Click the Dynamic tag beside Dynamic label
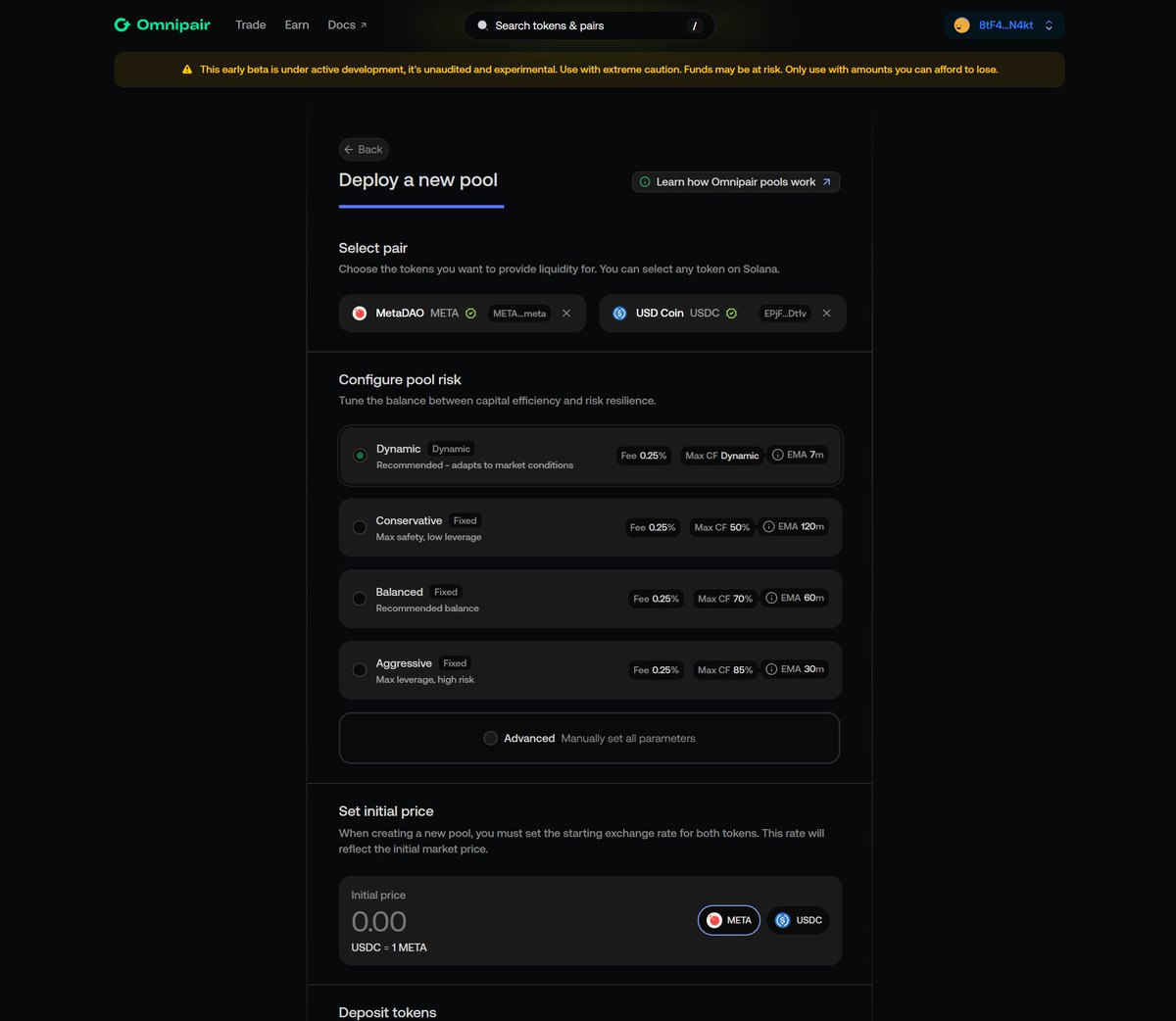1176x1021 pixels. point(451,449)
